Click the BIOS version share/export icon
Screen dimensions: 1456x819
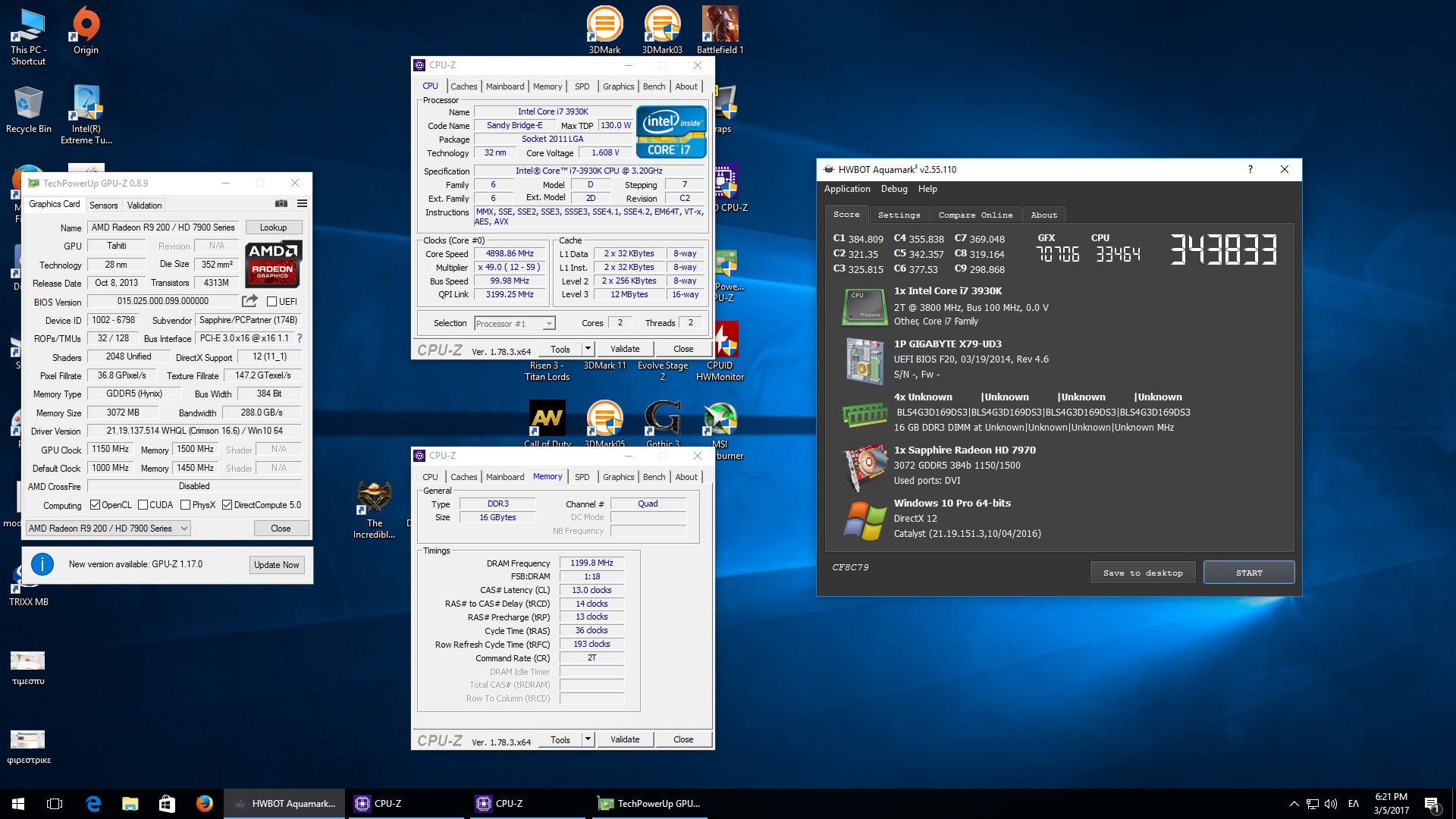tap(249, 301)
